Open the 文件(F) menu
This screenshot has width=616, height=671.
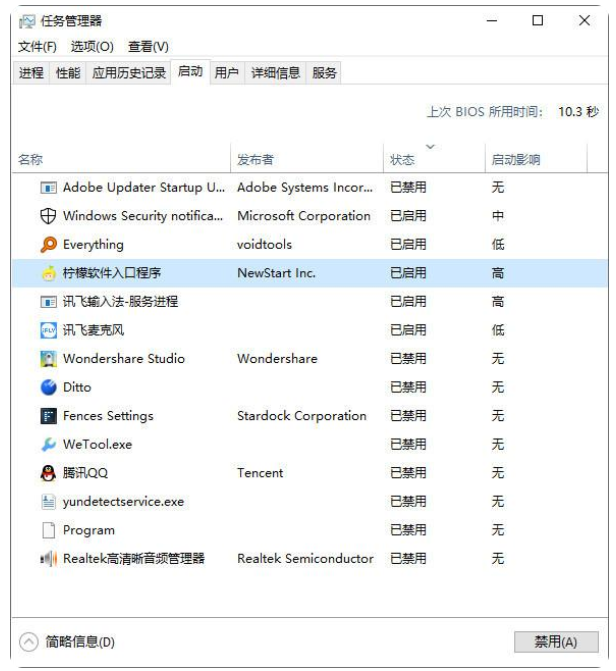pyautogui.click(x=37, y=46)
